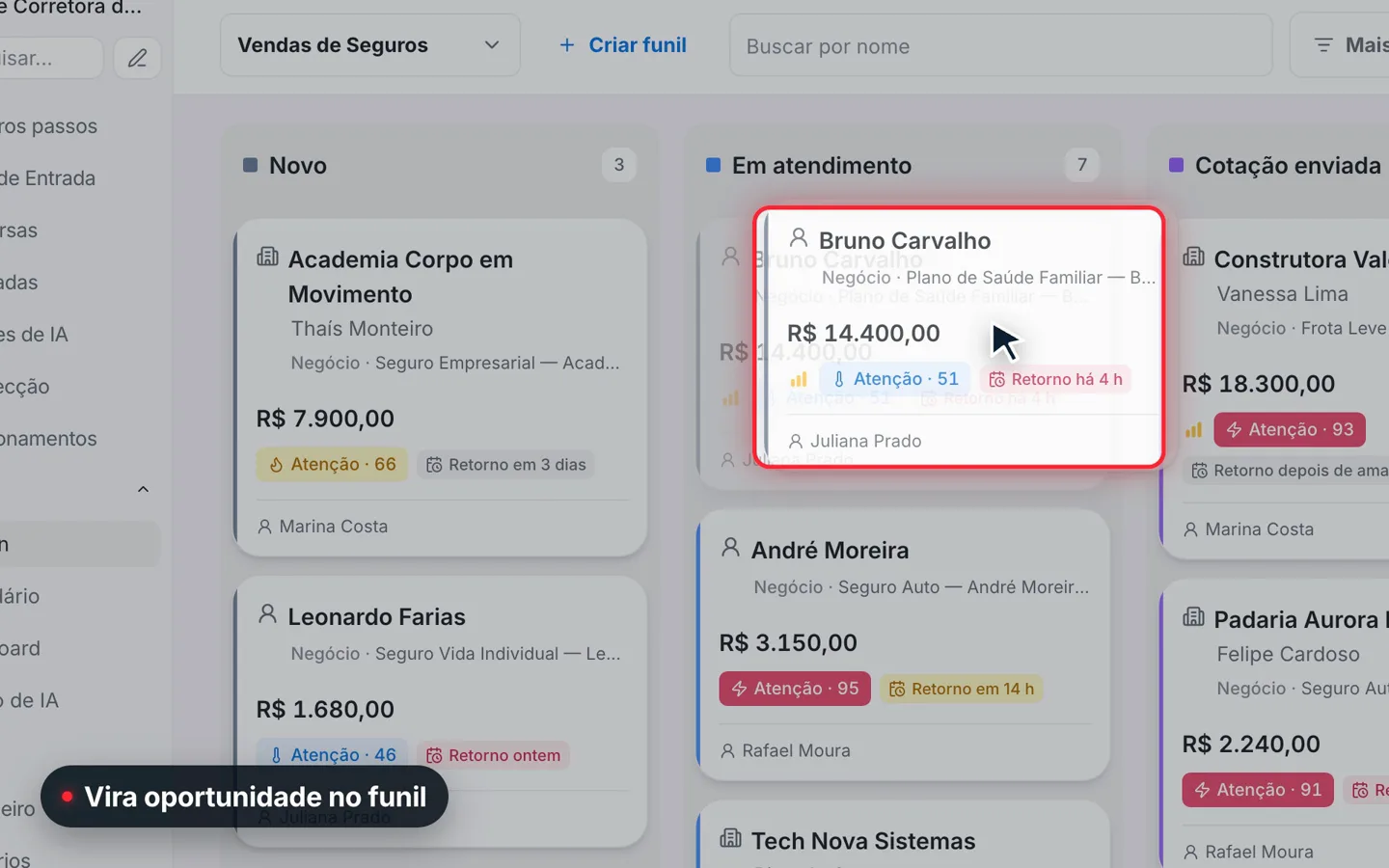Click the Retorno há 4 h tag

1055,379
